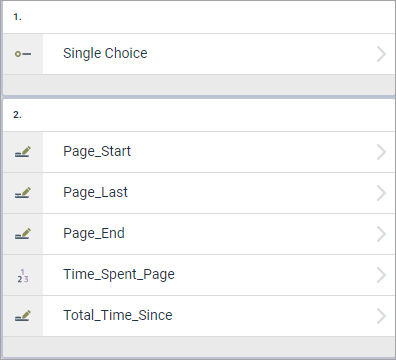
Task: Expand Page_Start using its right chevron
Action: [x=381, y=152]
